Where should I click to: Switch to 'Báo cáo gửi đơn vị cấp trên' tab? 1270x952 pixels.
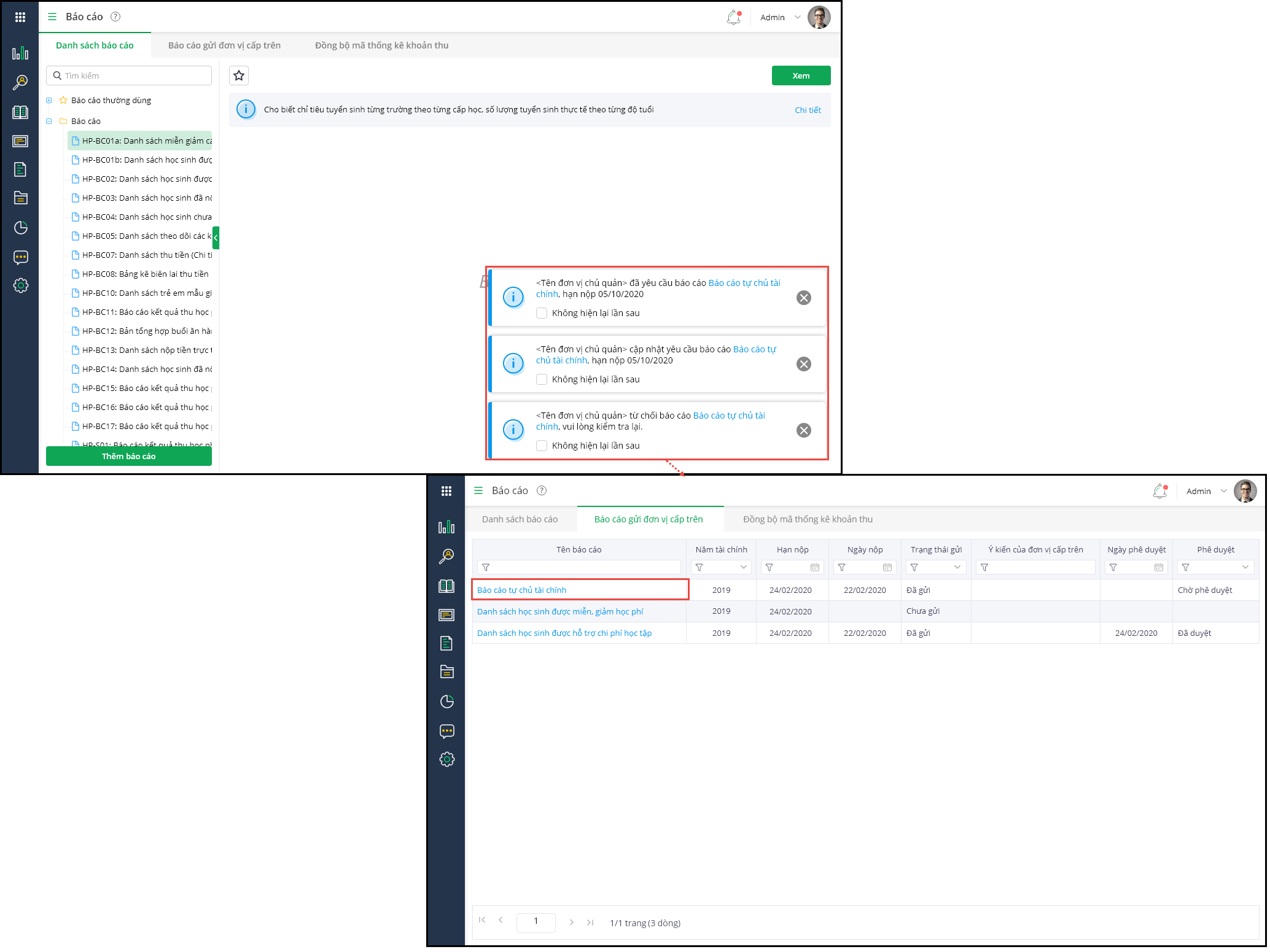[224, 45]
